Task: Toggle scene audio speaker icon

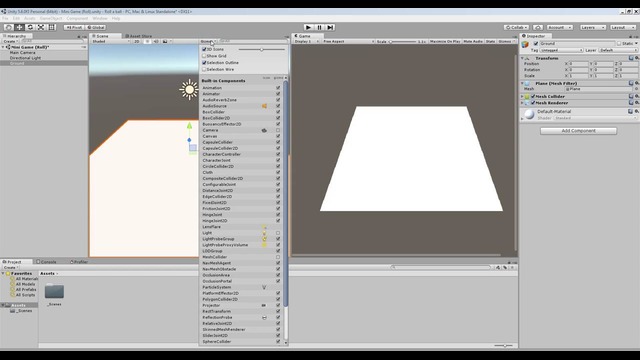Action: tap(156, 42)
